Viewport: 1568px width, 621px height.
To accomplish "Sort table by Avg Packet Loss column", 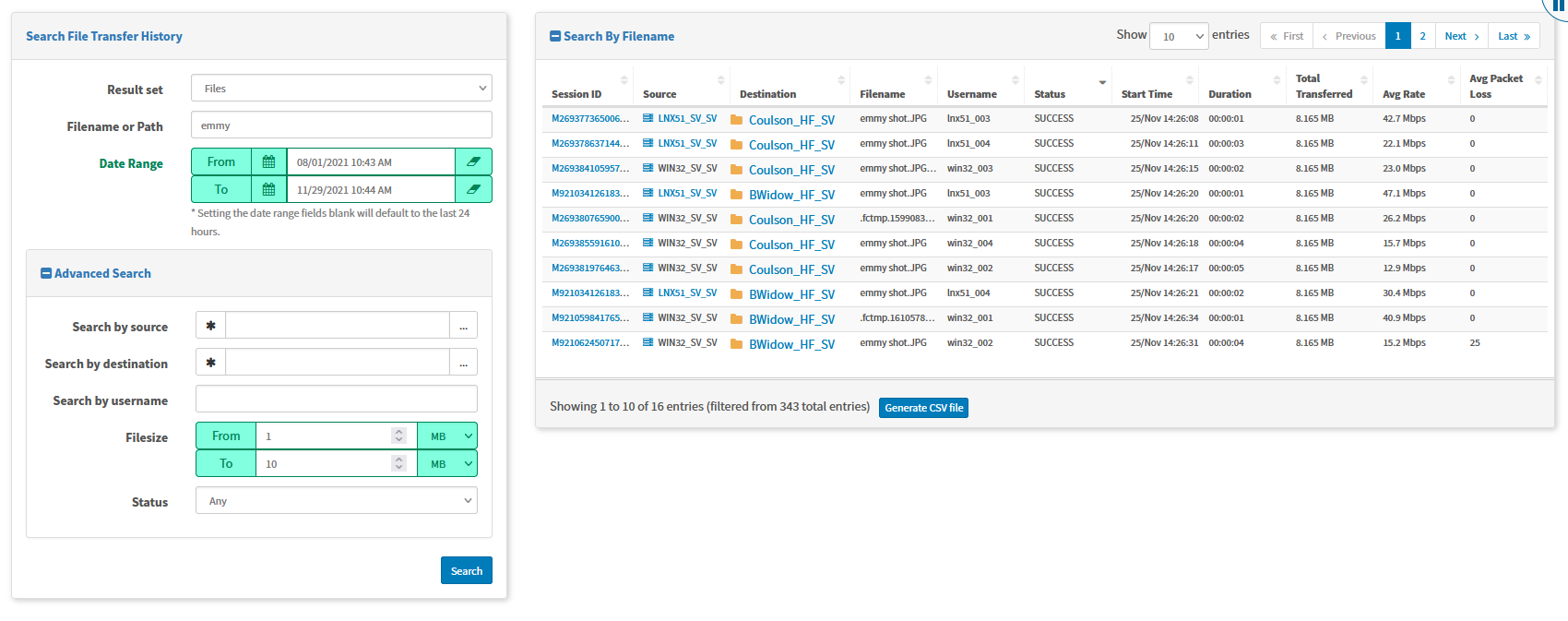I will 1503,87.
